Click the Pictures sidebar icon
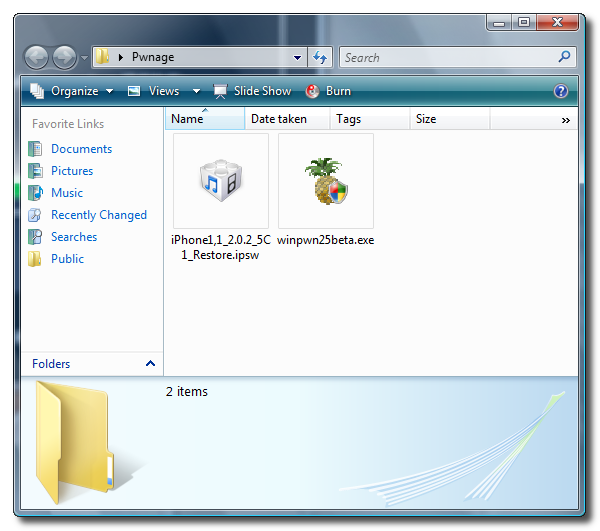 coord(35,171)
